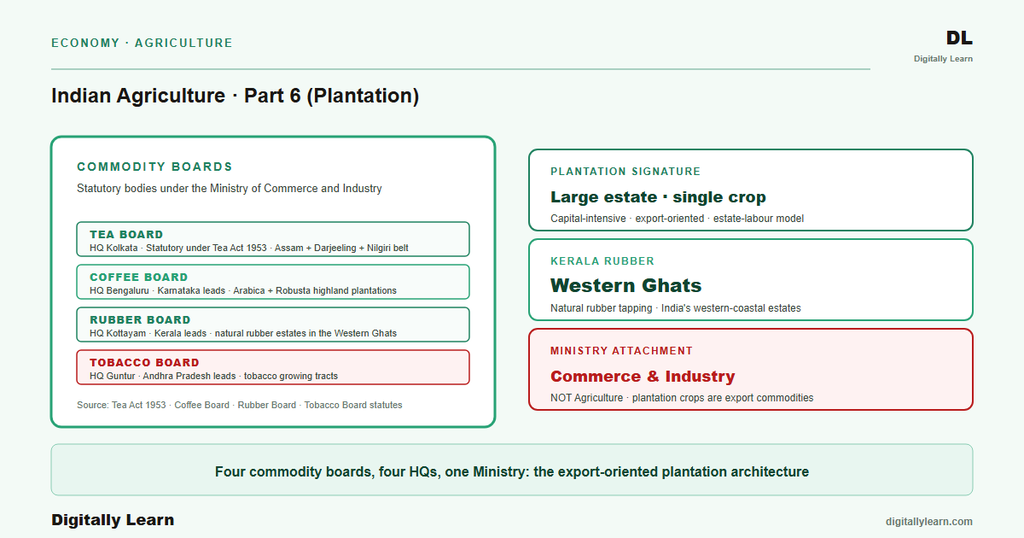This screenshot has height=538, width=1024.
Task: Select the 'Western Ghats' heading
Action: click(x=626, y=285)
